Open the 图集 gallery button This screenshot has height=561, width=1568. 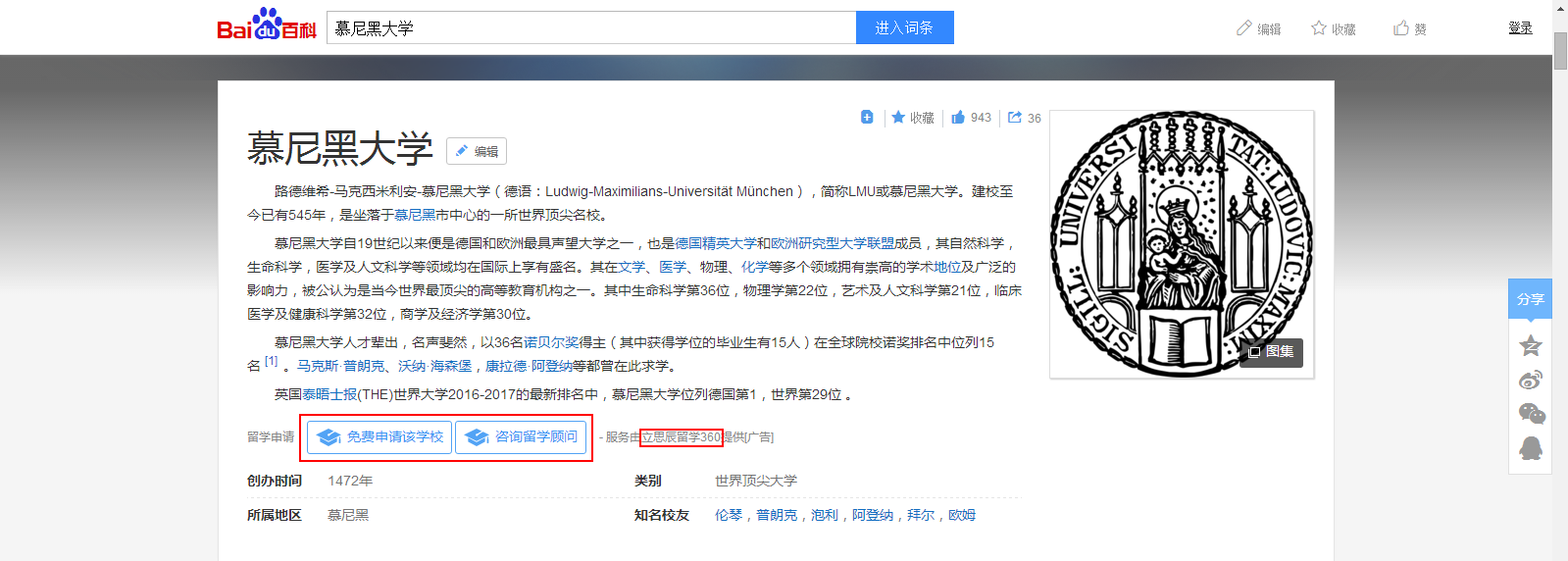point(1271,352)
